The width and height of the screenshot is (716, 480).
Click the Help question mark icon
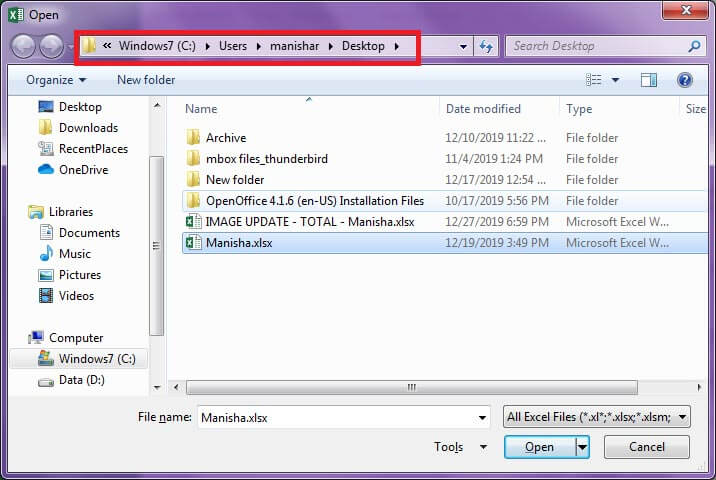(685, 80)
